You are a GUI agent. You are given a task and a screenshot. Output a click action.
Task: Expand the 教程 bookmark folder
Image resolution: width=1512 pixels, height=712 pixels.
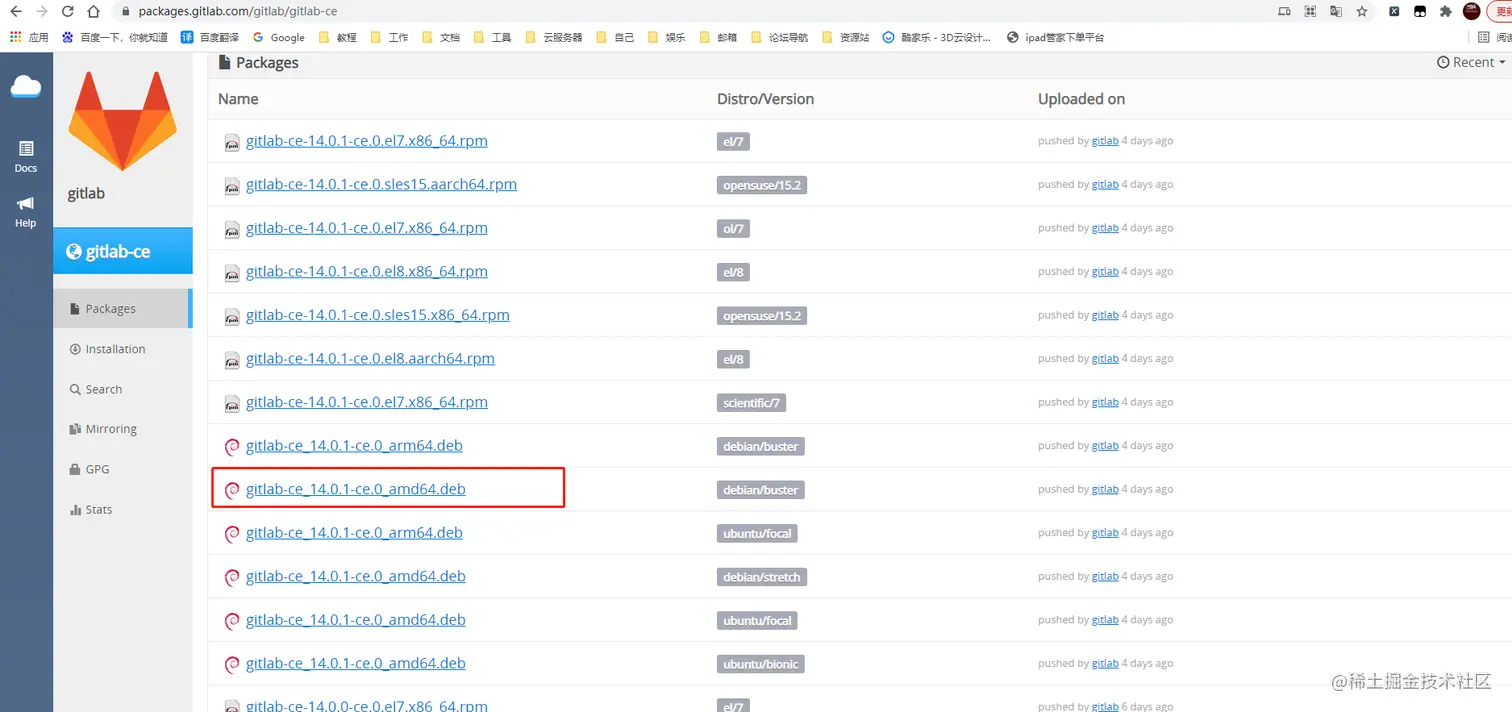(x=337, y=37)
